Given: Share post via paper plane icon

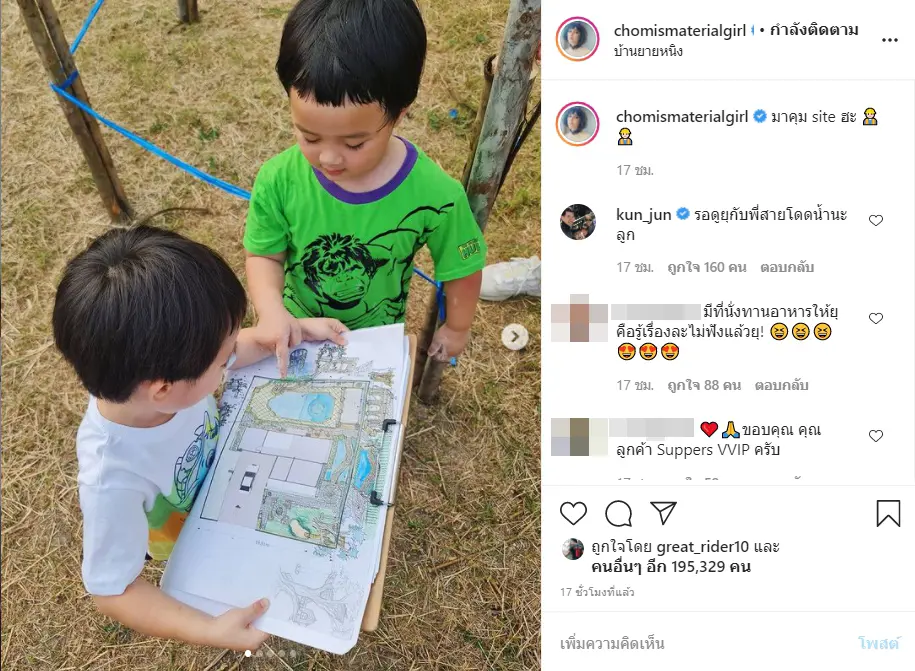Looking at the screenshot, I should tap(663, 513).
